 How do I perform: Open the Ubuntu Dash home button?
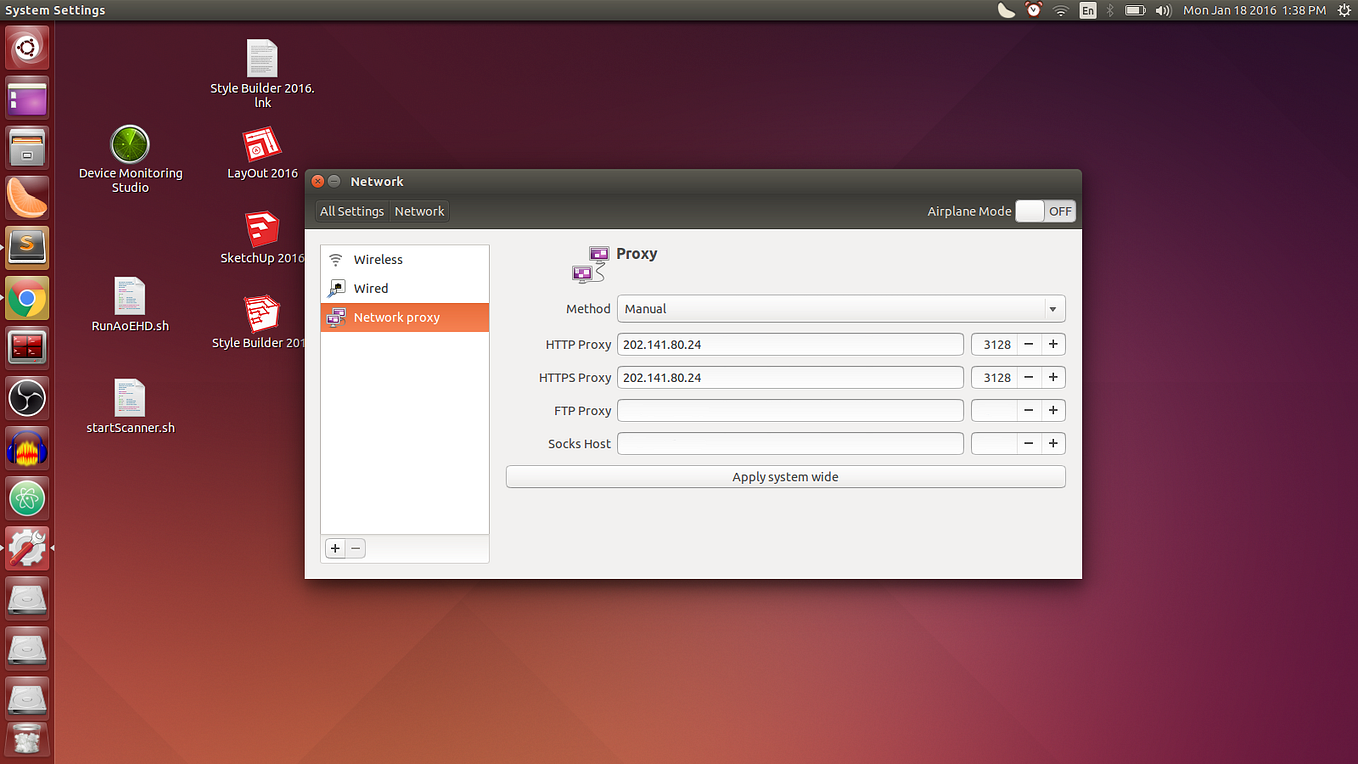tap(26, 47)
